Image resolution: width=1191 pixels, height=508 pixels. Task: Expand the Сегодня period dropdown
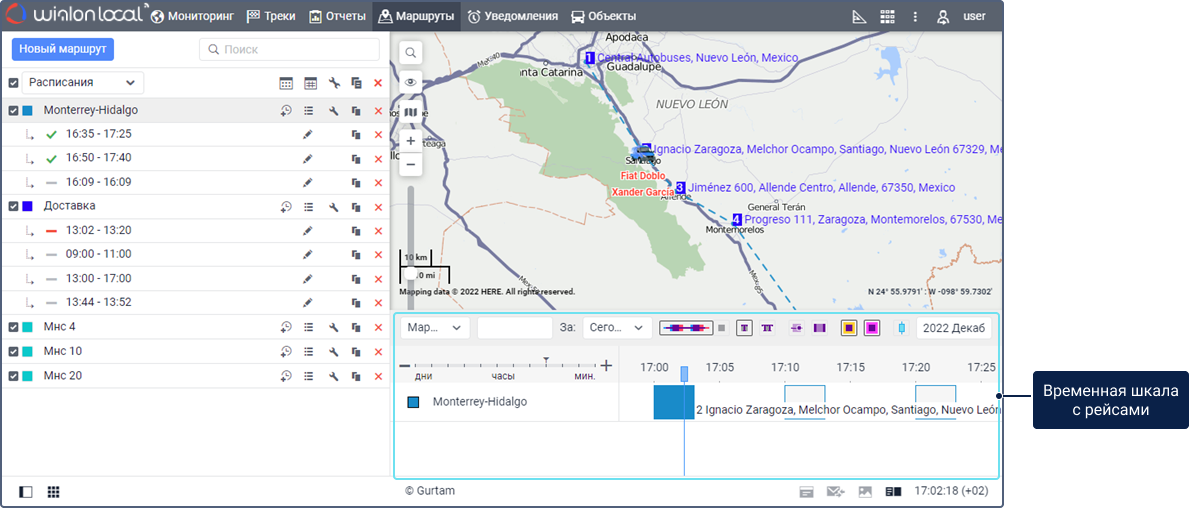pyautogui.click(x=616, y=328)
